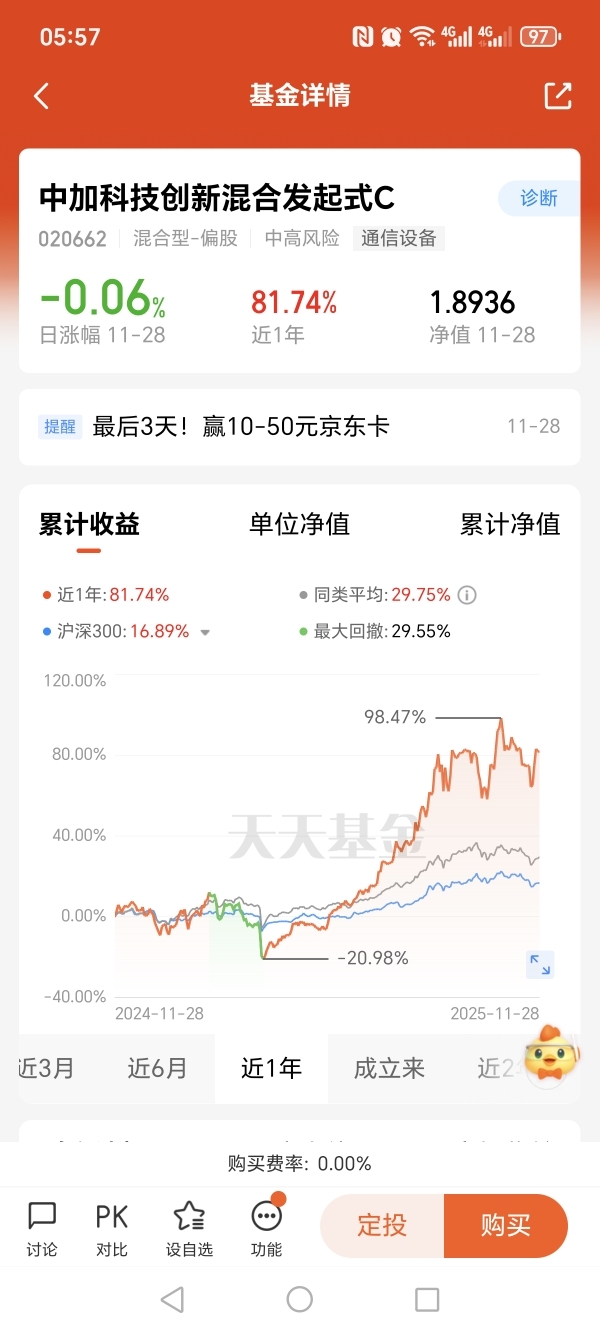Select the 成立来 time range
The image size is (600, 1332).
click(389, 1068)
